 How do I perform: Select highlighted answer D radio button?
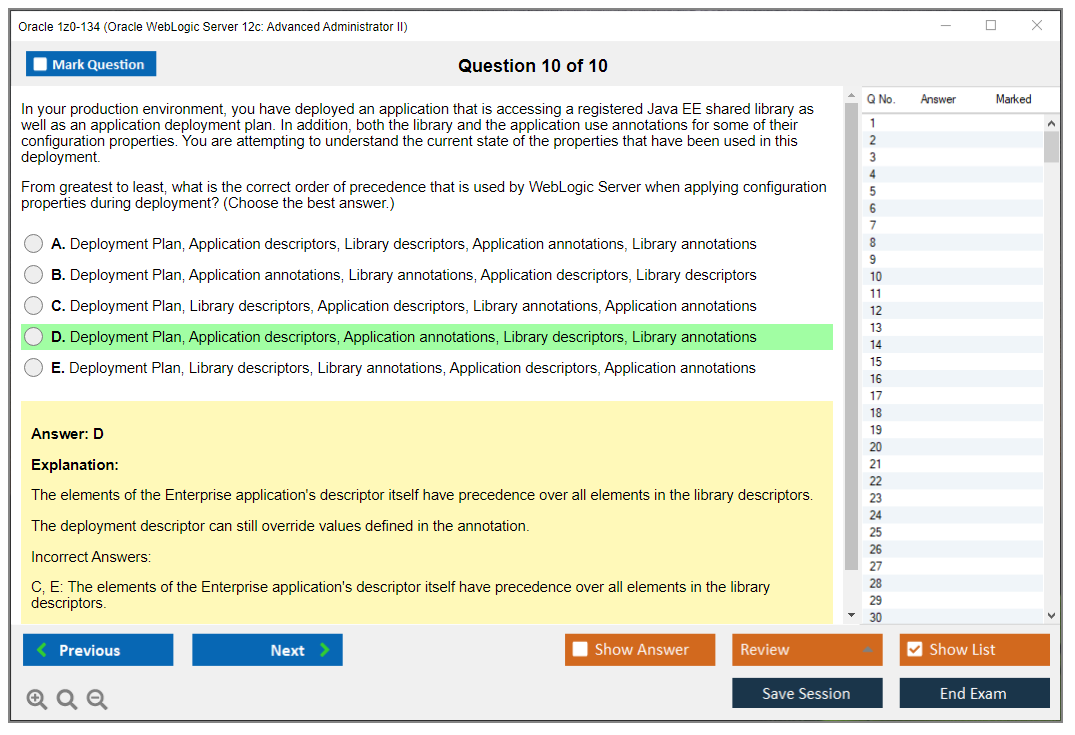point(34,337)
